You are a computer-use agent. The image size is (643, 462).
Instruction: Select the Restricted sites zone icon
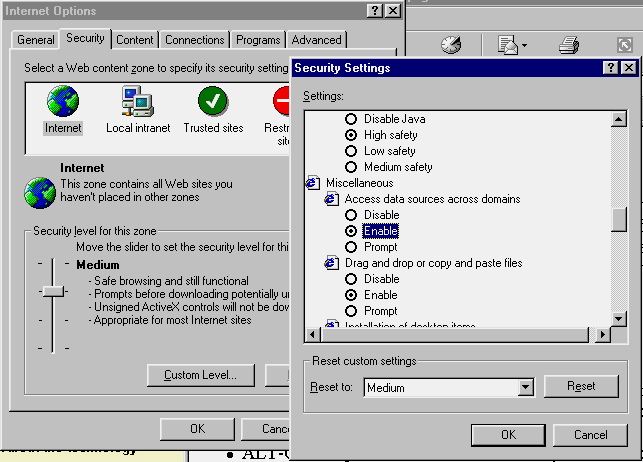tap(281, 102)
